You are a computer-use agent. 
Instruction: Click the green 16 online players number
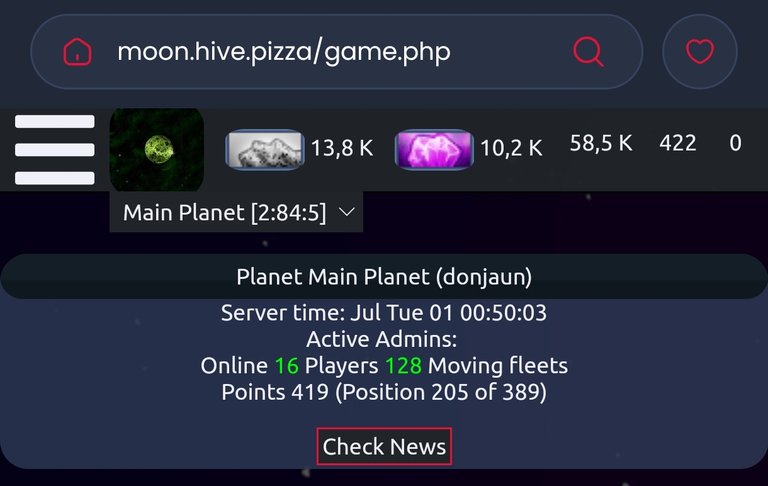pos(287,366)
